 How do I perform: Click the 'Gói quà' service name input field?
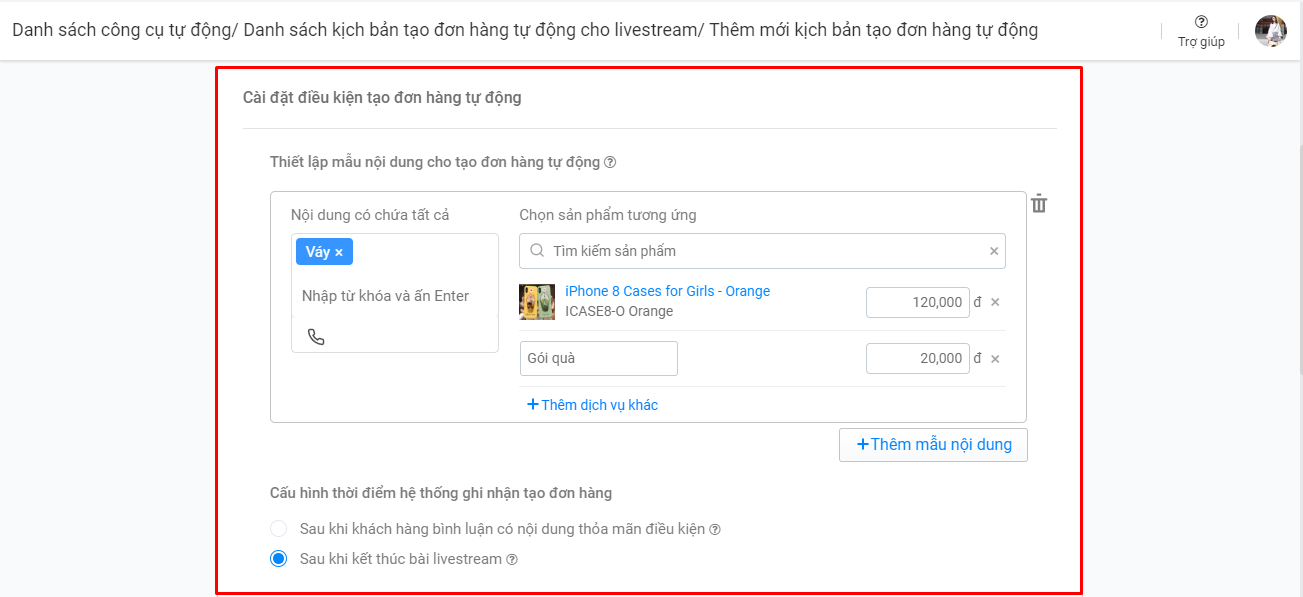tap(598, 358)
